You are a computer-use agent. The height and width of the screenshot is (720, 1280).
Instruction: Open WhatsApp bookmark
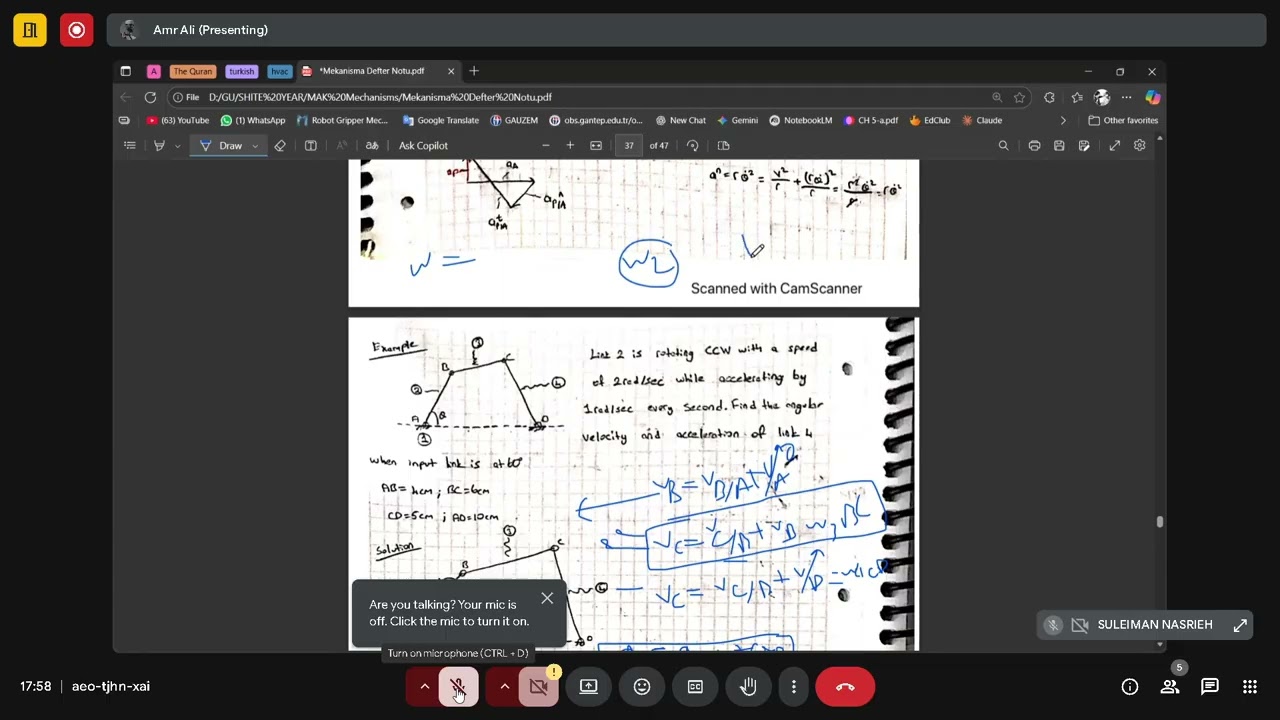point(253,120)
